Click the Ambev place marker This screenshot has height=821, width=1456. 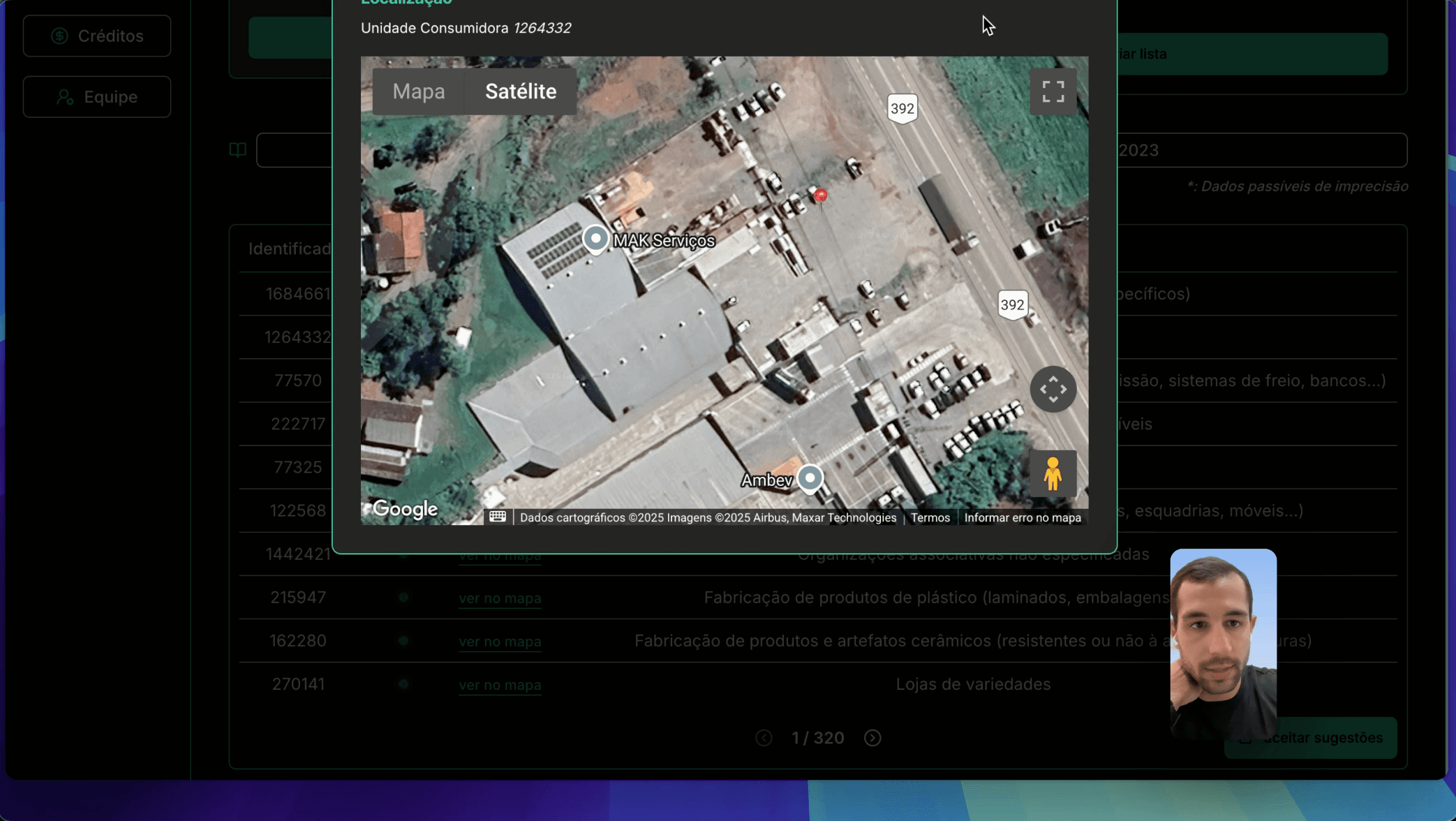(x=810, y=478)
